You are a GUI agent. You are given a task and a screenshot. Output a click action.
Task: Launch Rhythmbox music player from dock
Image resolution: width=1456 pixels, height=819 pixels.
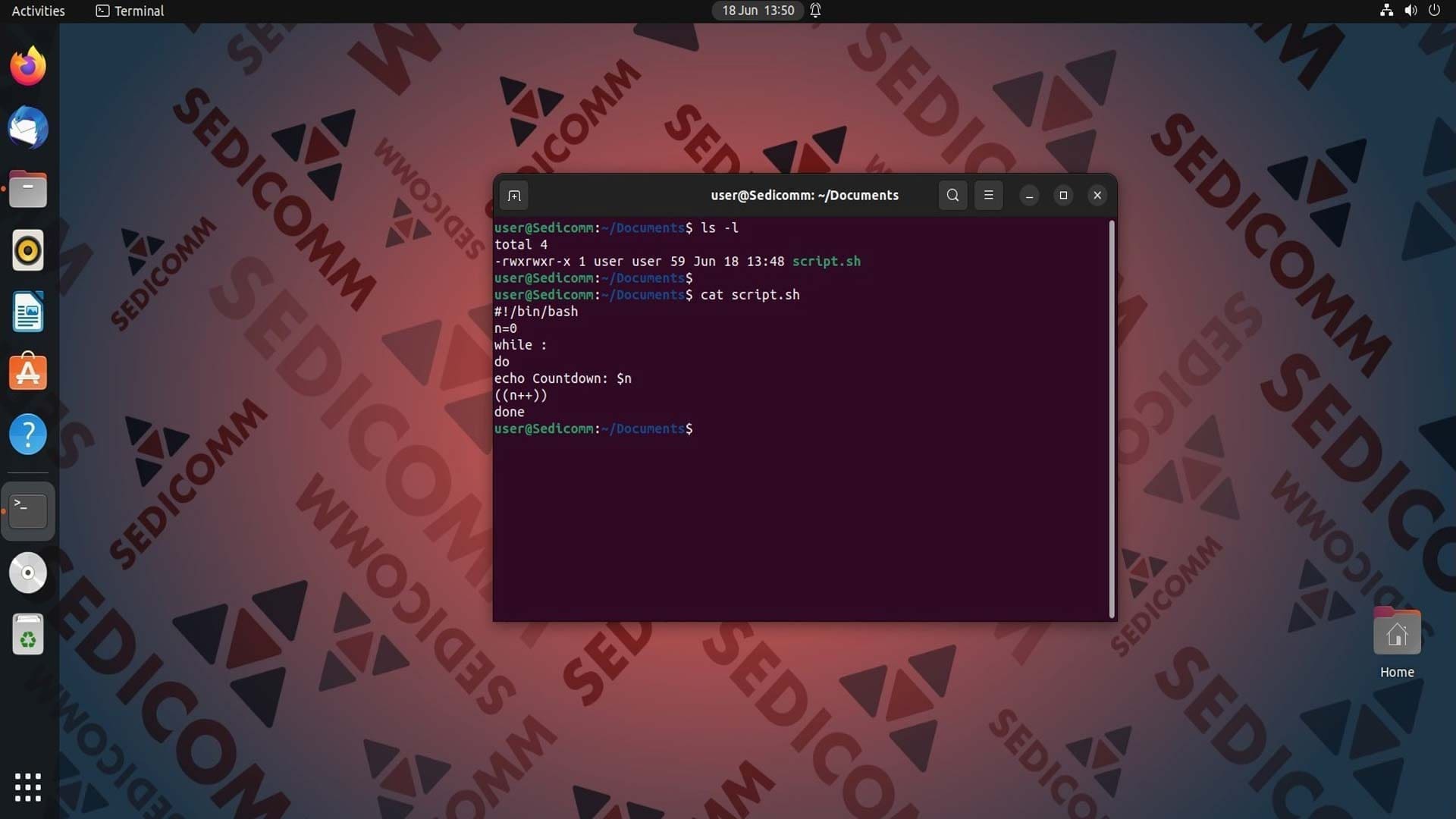click(x=28, y=250)
